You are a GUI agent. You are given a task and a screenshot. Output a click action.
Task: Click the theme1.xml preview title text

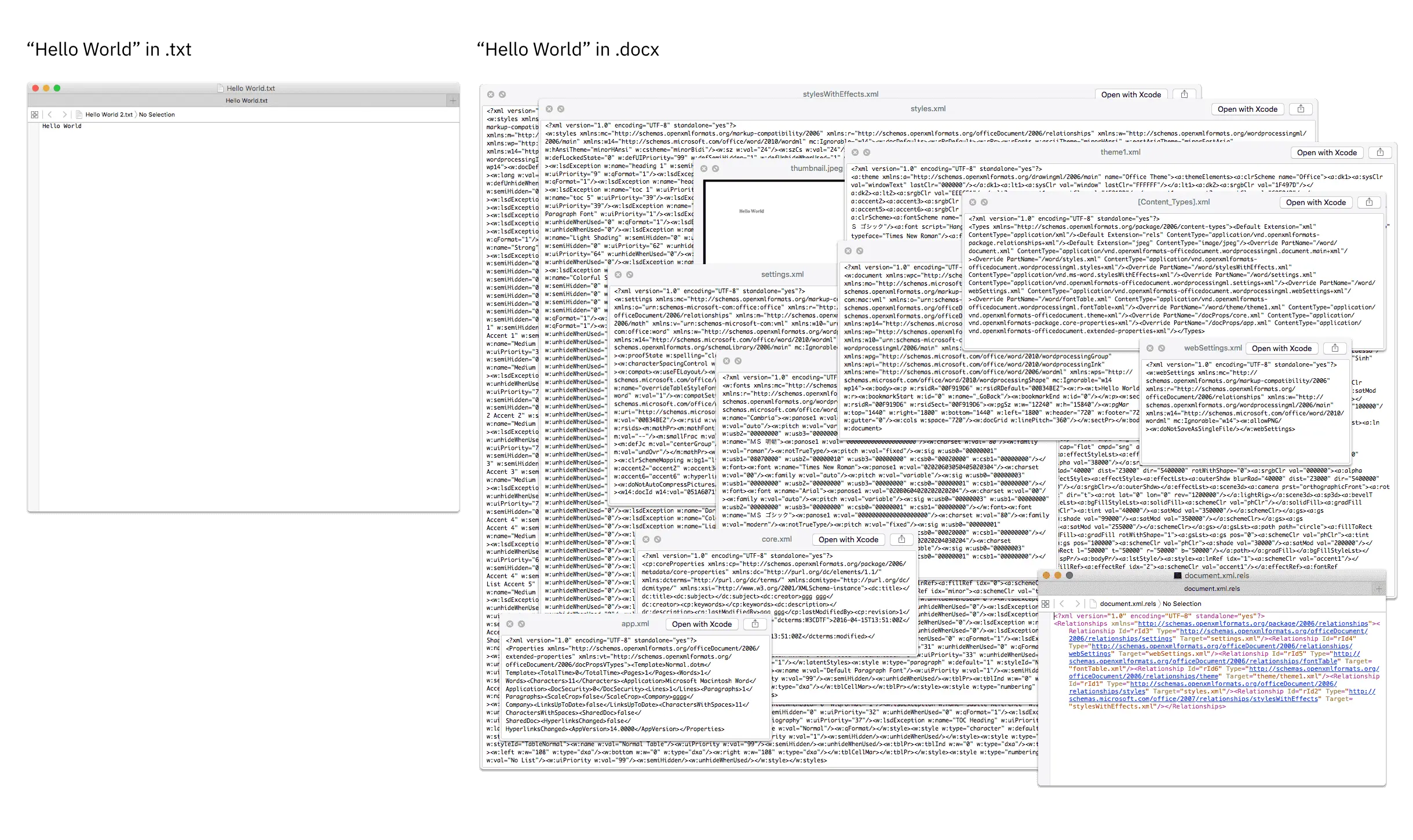tap(1120, 152)
